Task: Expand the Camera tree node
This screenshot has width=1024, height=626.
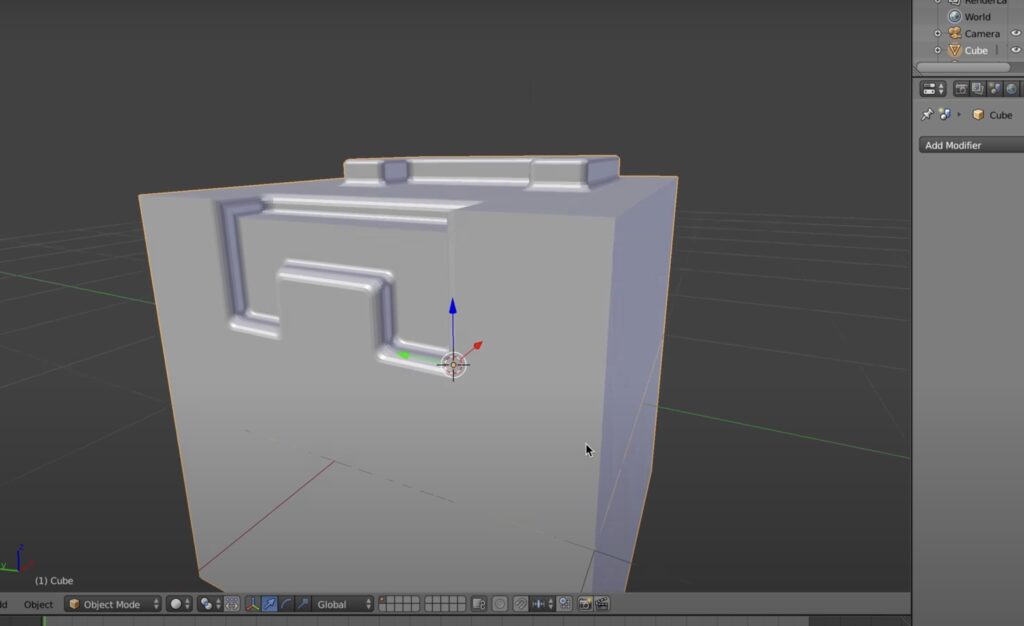Action: coord(938,33)
